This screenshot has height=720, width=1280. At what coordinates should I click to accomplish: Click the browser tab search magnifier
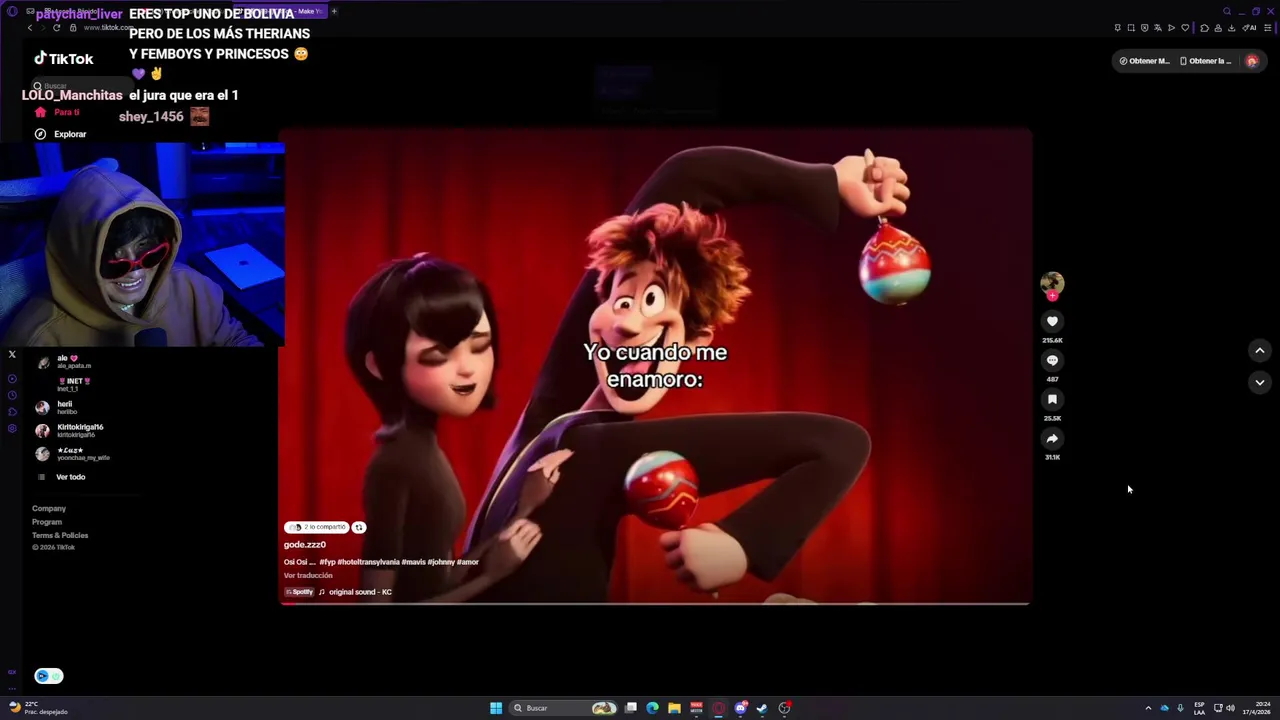tap(1227, 11)
